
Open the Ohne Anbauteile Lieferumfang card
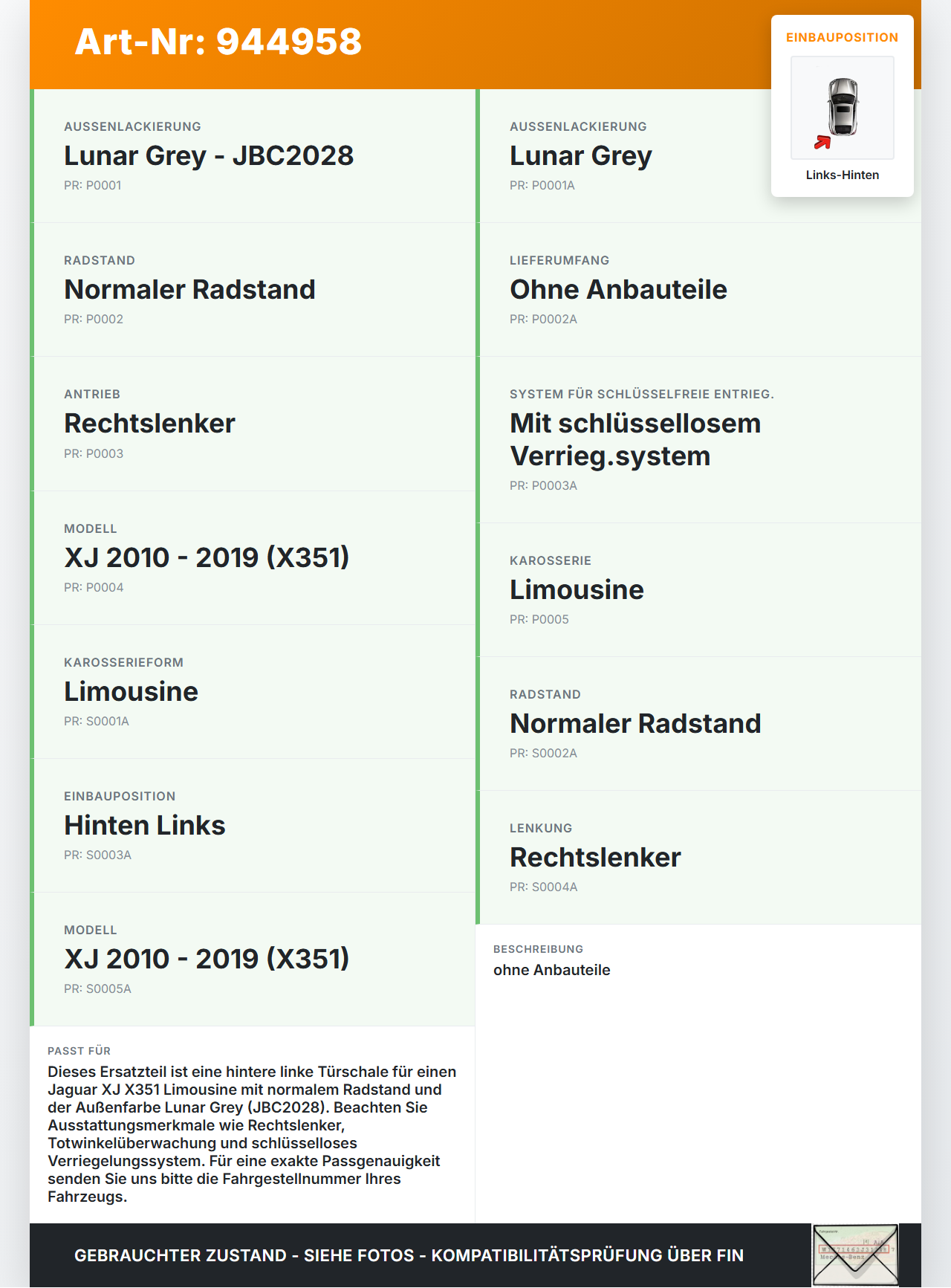tap(698, 290)
